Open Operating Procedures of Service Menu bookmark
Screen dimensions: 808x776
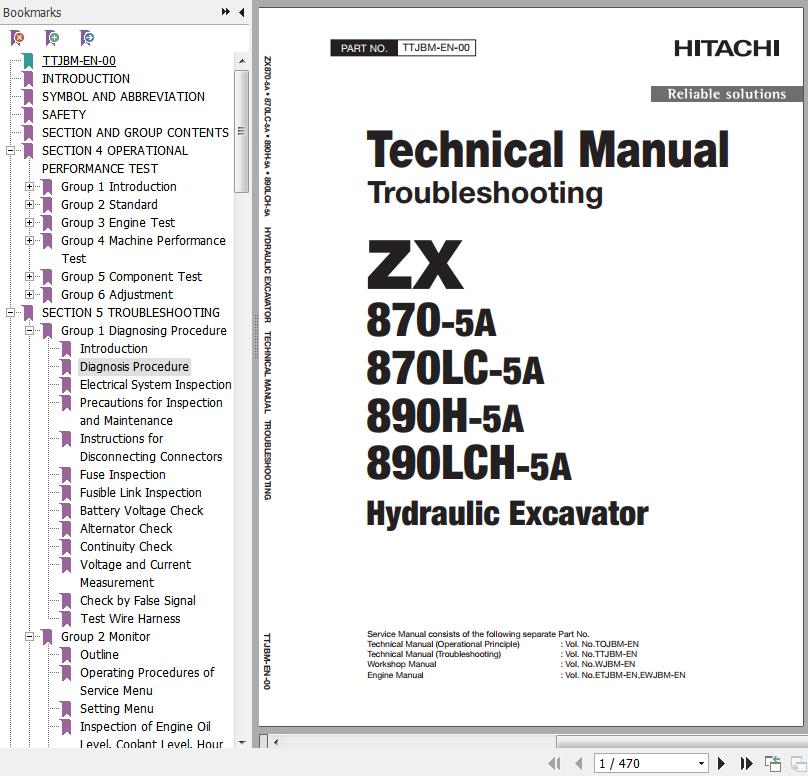click(x=147, y=682)
